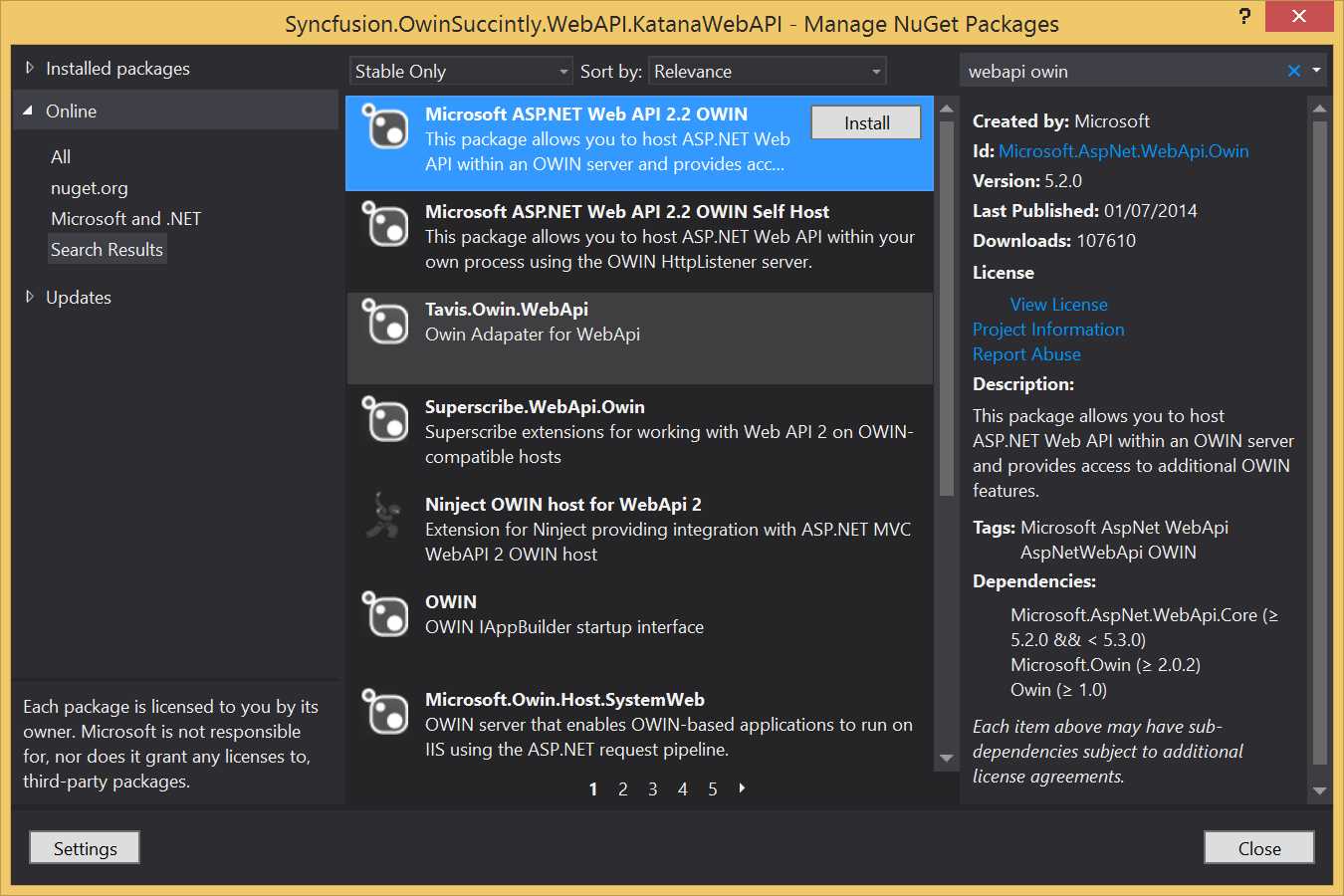Click the Web API 2.2 OWIN Self Host package icon
The width and height of the screenshot is (1344, 896).
pos(385,224)
